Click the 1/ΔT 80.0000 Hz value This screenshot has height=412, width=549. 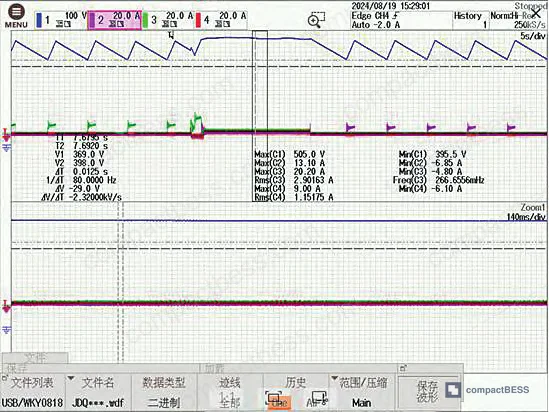[x=81, y=180]
